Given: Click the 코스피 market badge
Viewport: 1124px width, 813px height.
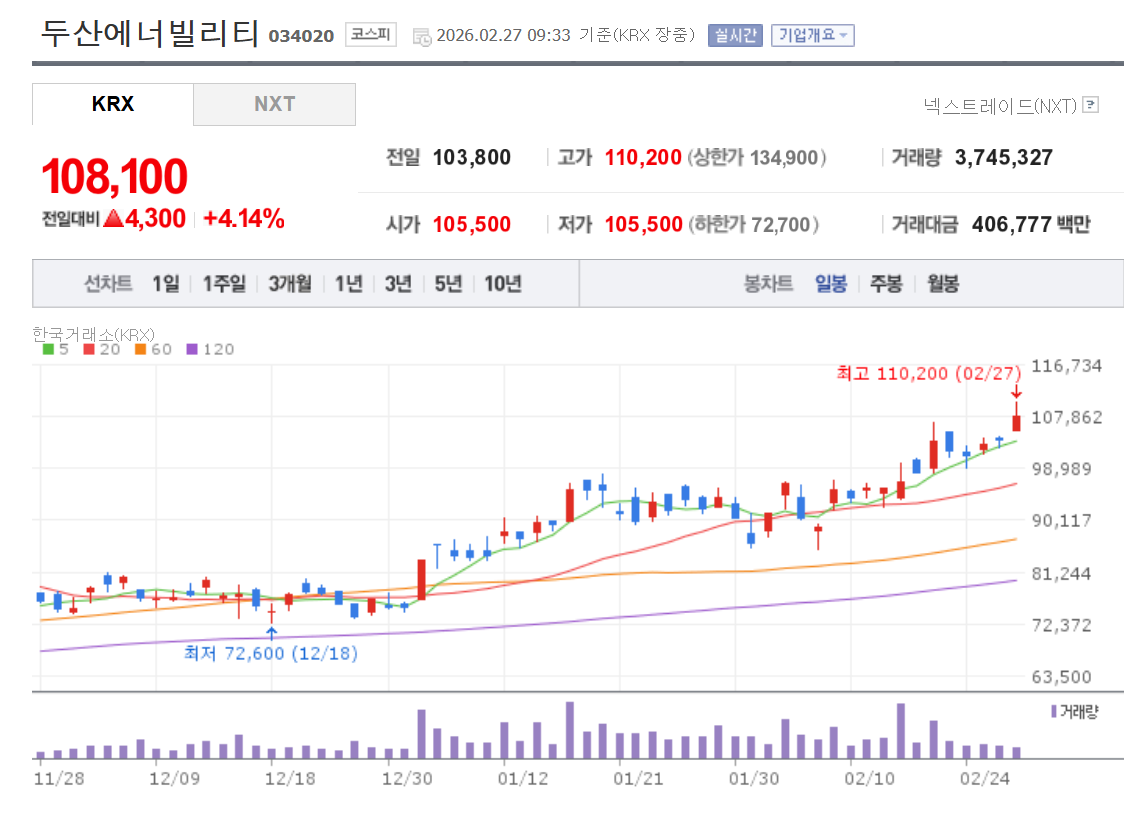Looking at the screenshot, I should pos(370,33).
